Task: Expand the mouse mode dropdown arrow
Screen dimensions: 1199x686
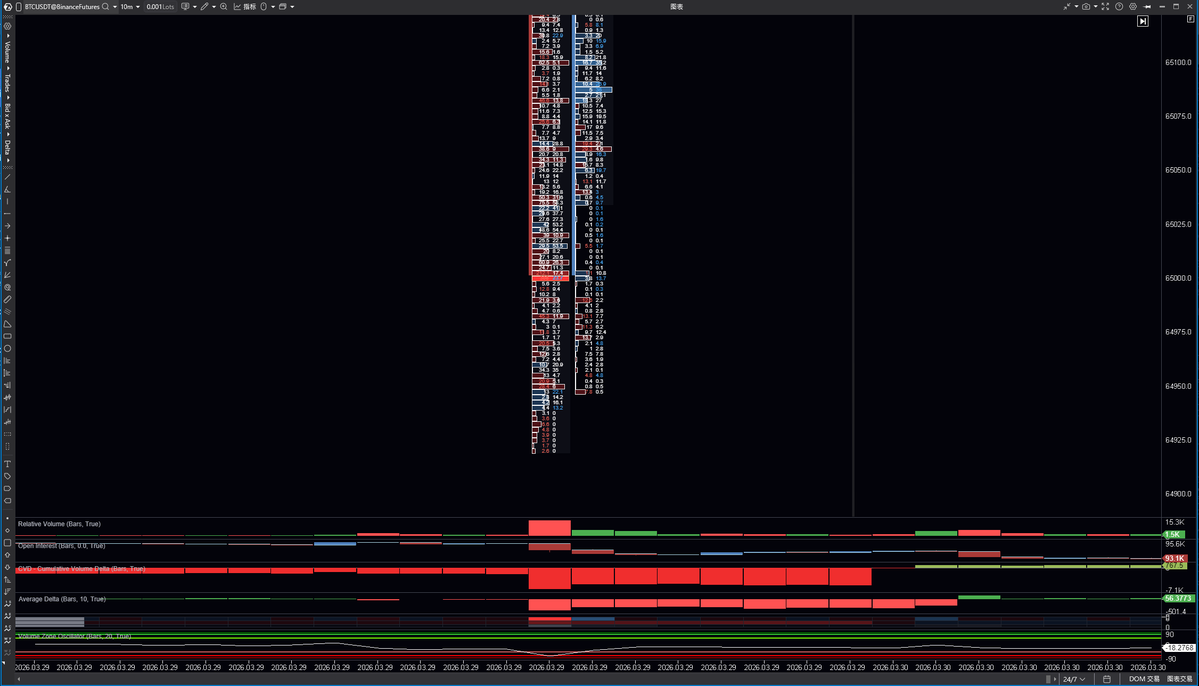Action: (x=273, y=7)
